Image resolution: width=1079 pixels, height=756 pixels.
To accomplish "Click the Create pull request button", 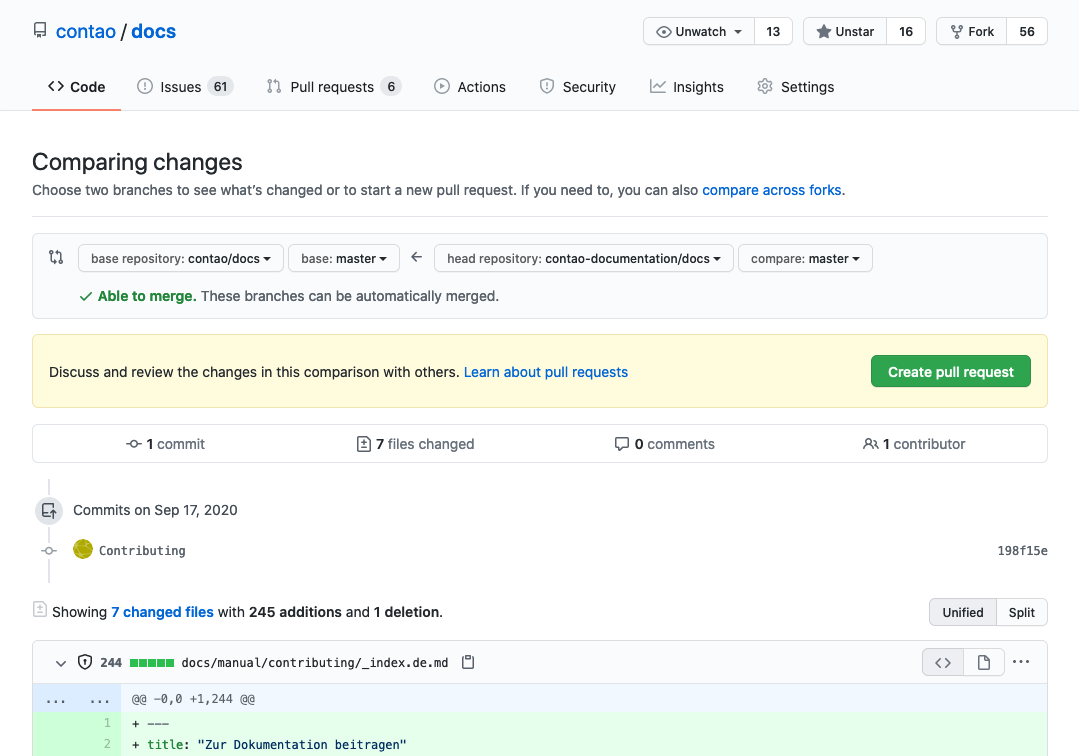I will (950, 371).
